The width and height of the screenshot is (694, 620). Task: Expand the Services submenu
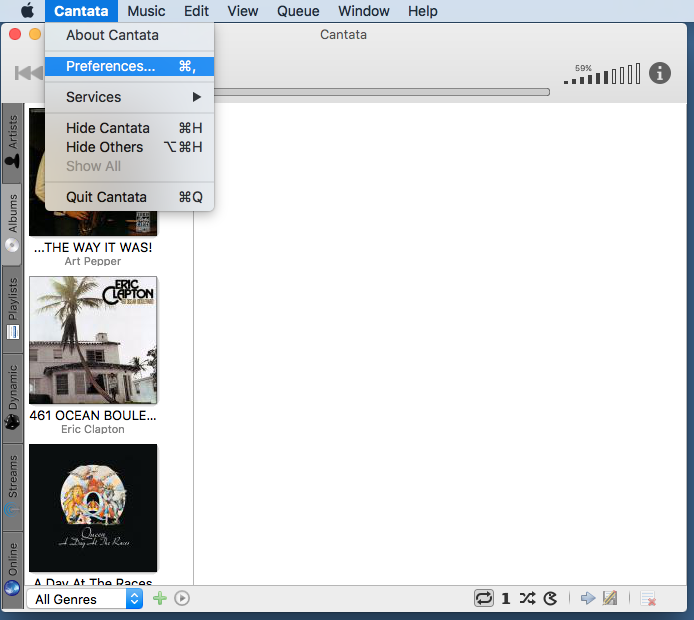pos(129,97)
